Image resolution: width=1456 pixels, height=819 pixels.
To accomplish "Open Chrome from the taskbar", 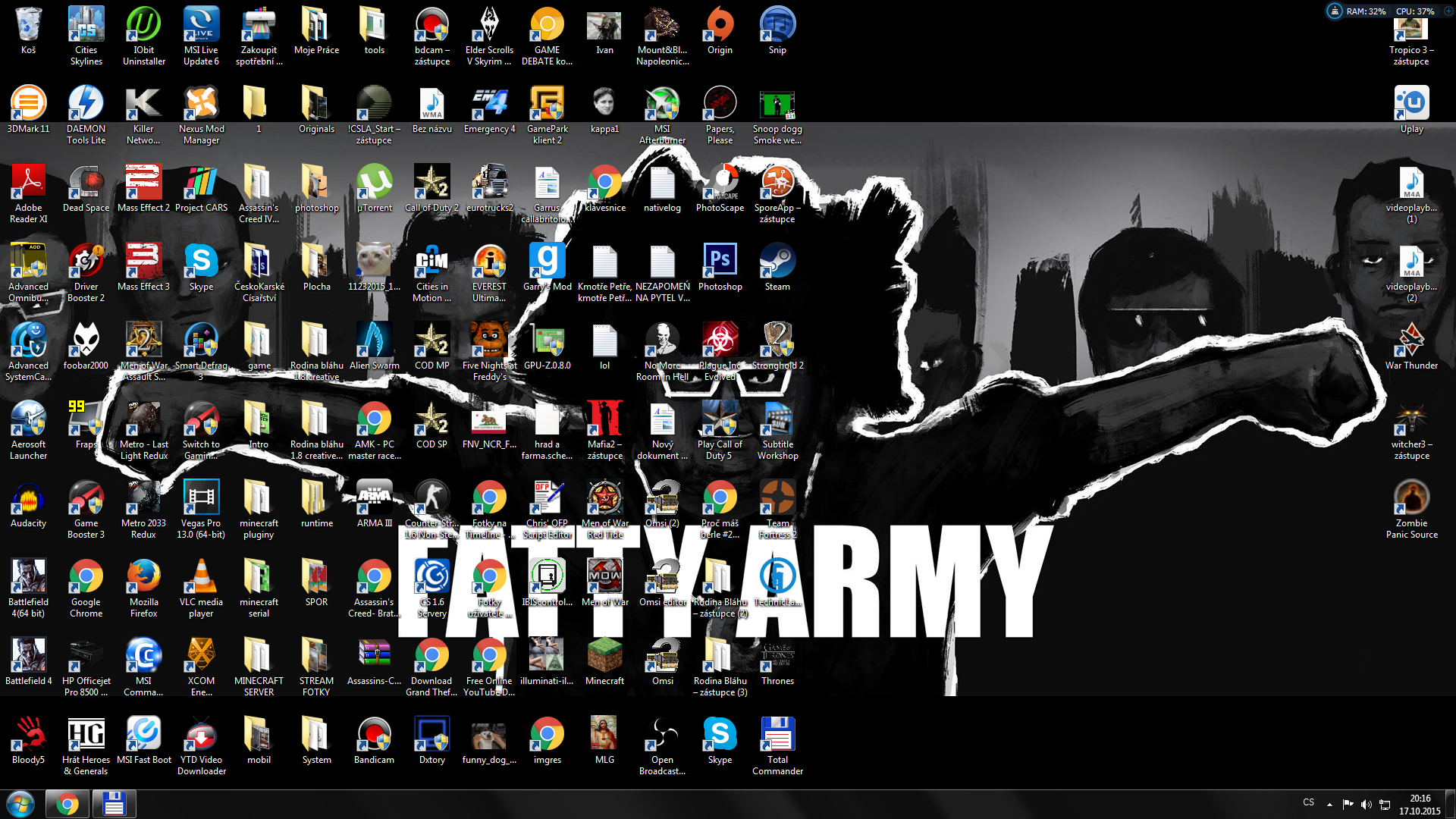I will point(67,803).
